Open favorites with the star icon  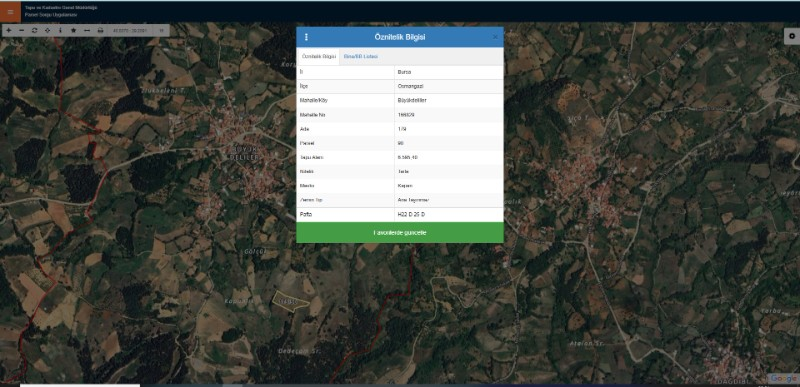tap(73, 31)
